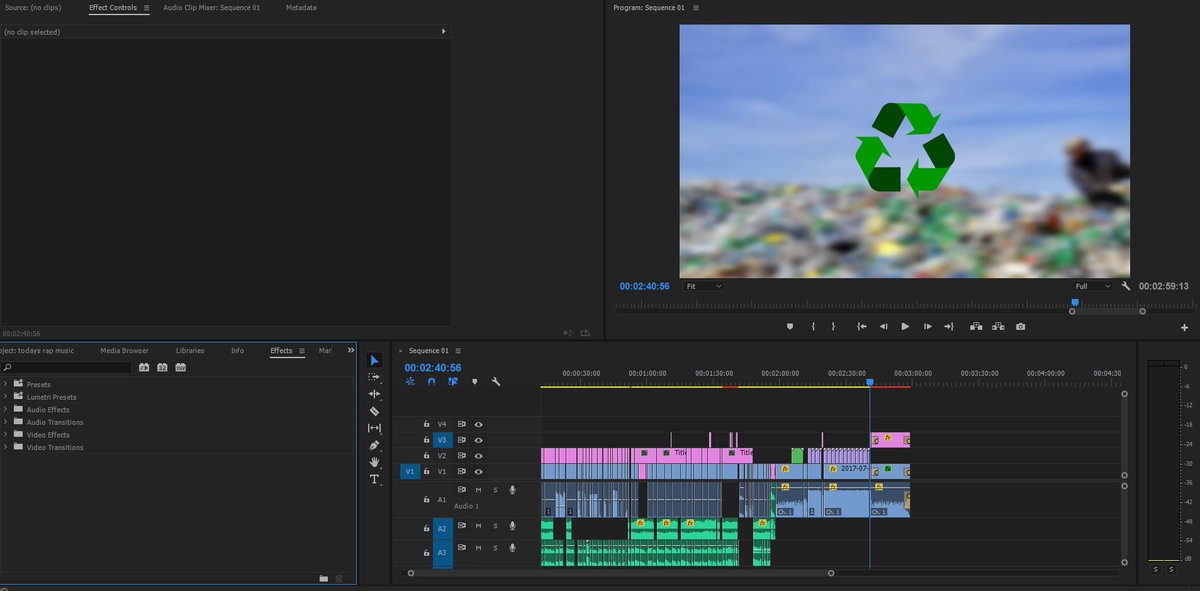Choose the Ripple Edit tool
This screenshot has width=1200, height=591.
click(374, 394)
